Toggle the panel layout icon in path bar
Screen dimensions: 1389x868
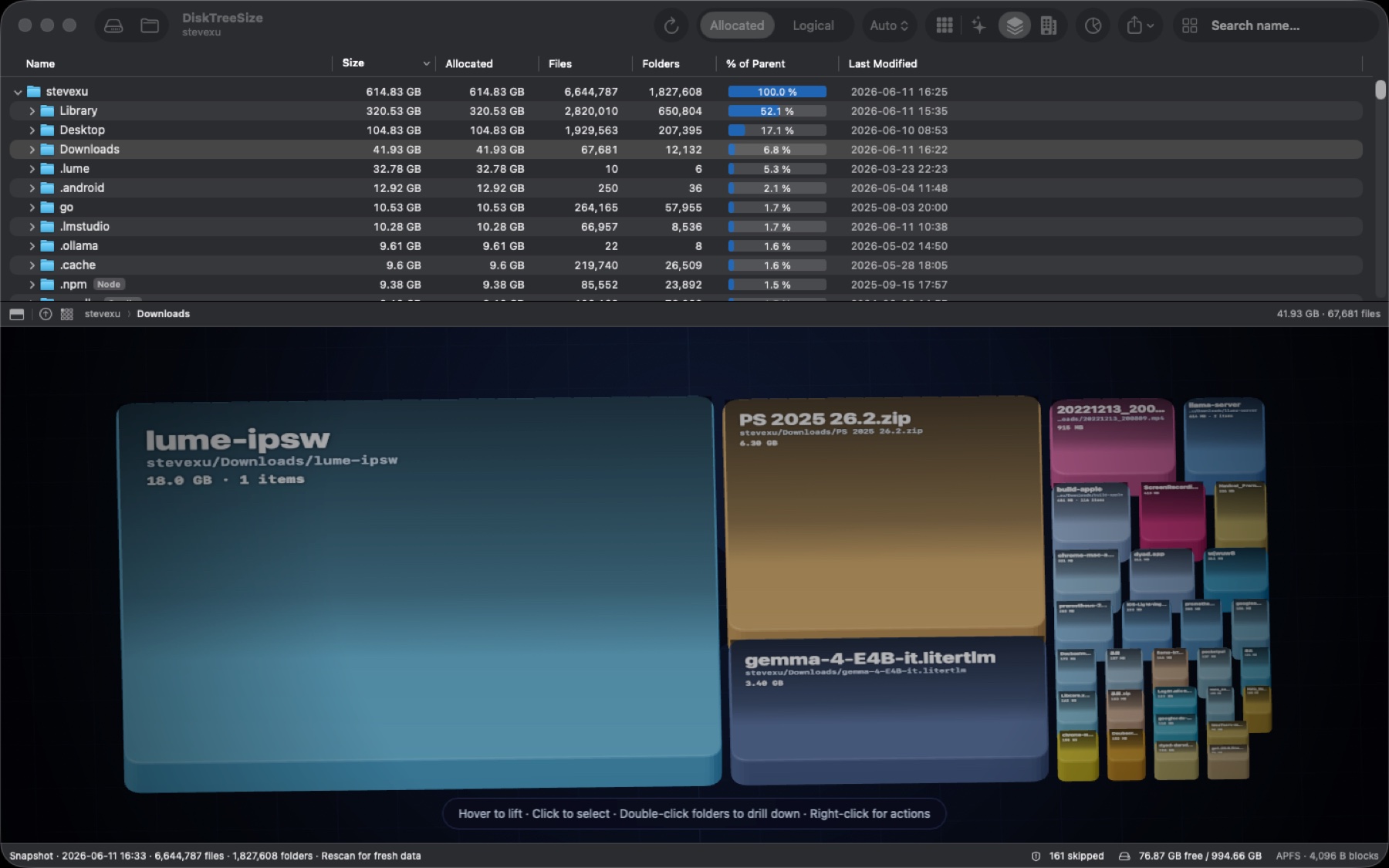[x=16, y=314]
